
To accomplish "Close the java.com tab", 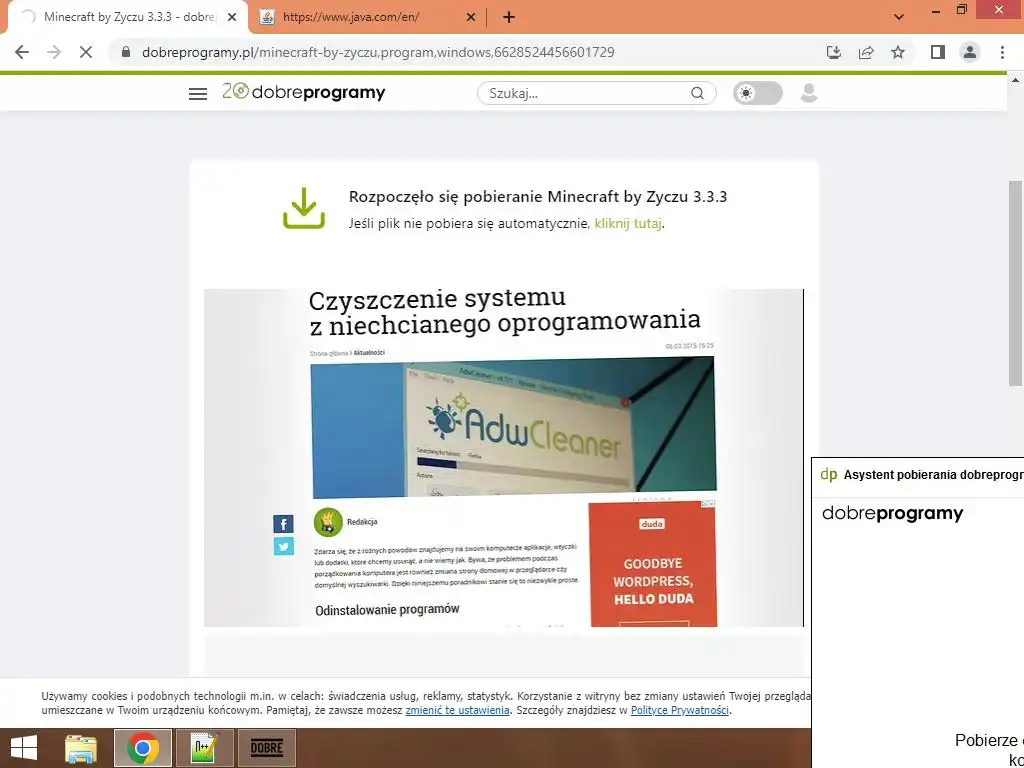I will point(471,17).
